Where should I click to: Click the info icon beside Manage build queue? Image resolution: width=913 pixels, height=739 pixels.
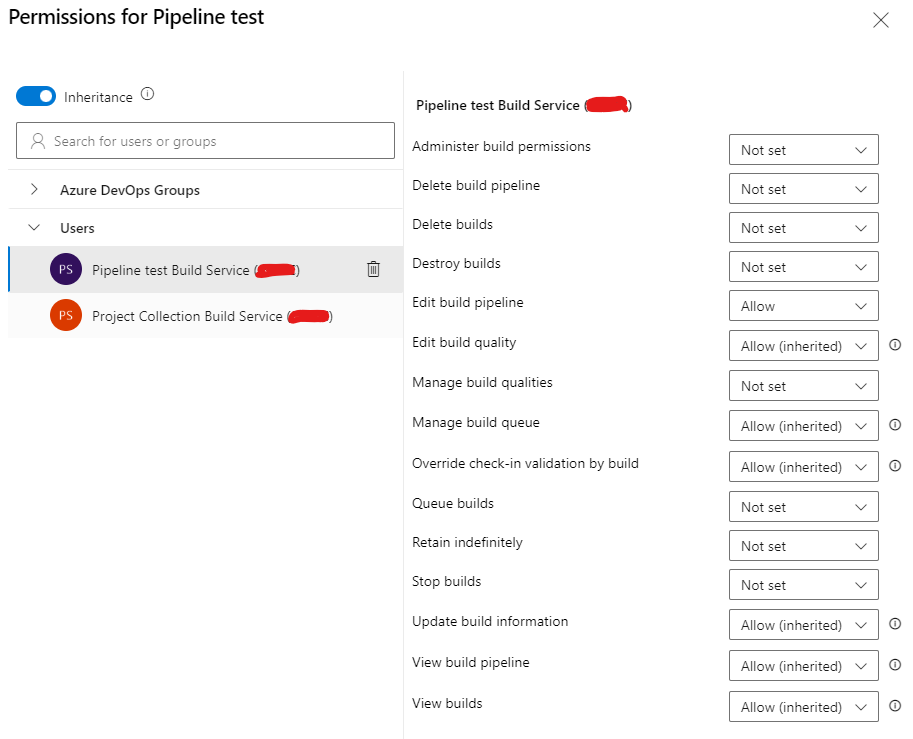click(893, 425)
